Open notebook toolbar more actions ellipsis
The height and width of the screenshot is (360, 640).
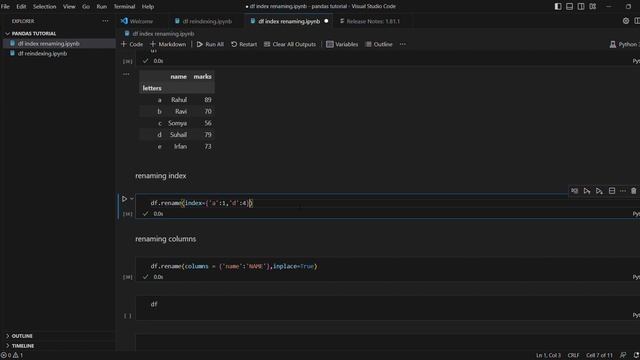click(x=403, y=44)
